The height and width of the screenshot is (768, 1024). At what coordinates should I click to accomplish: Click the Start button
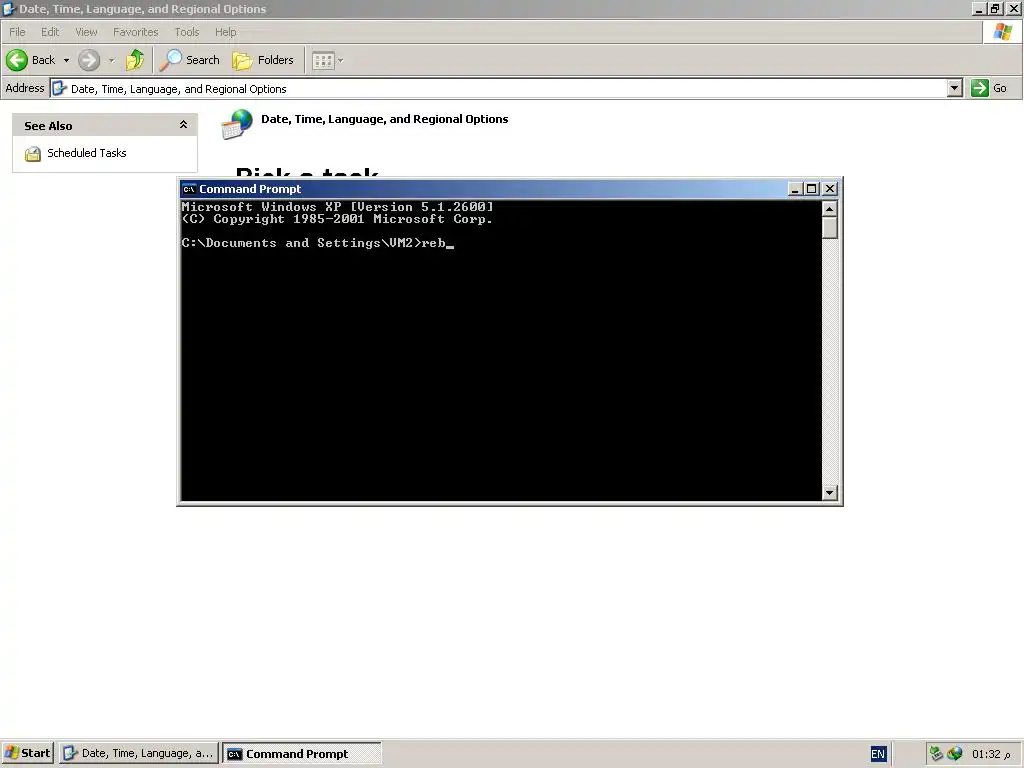[x=28, y=753]
